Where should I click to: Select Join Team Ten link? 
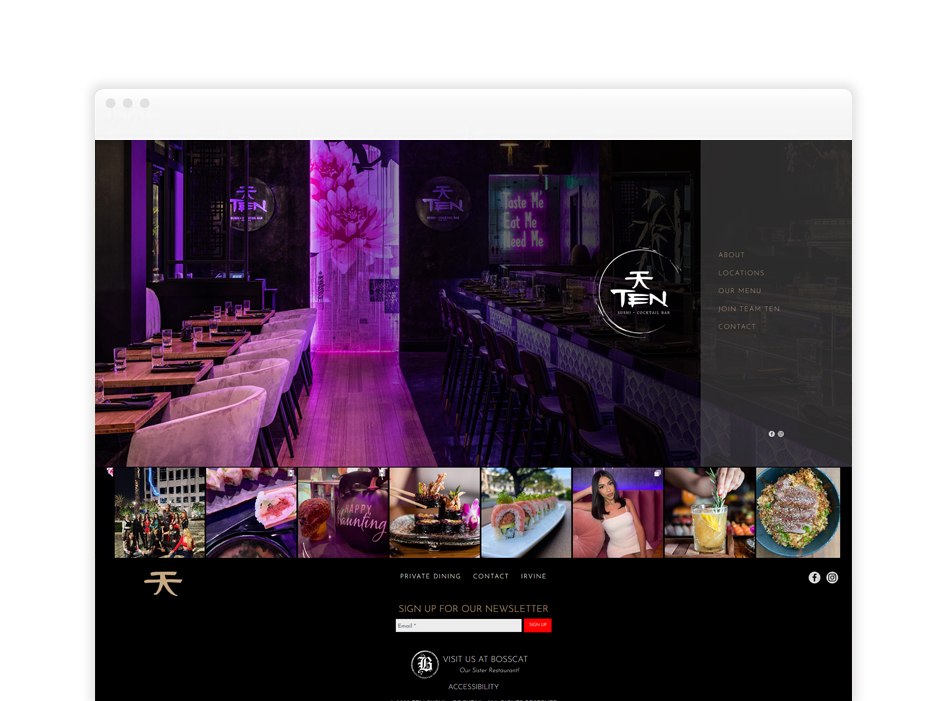748,309
